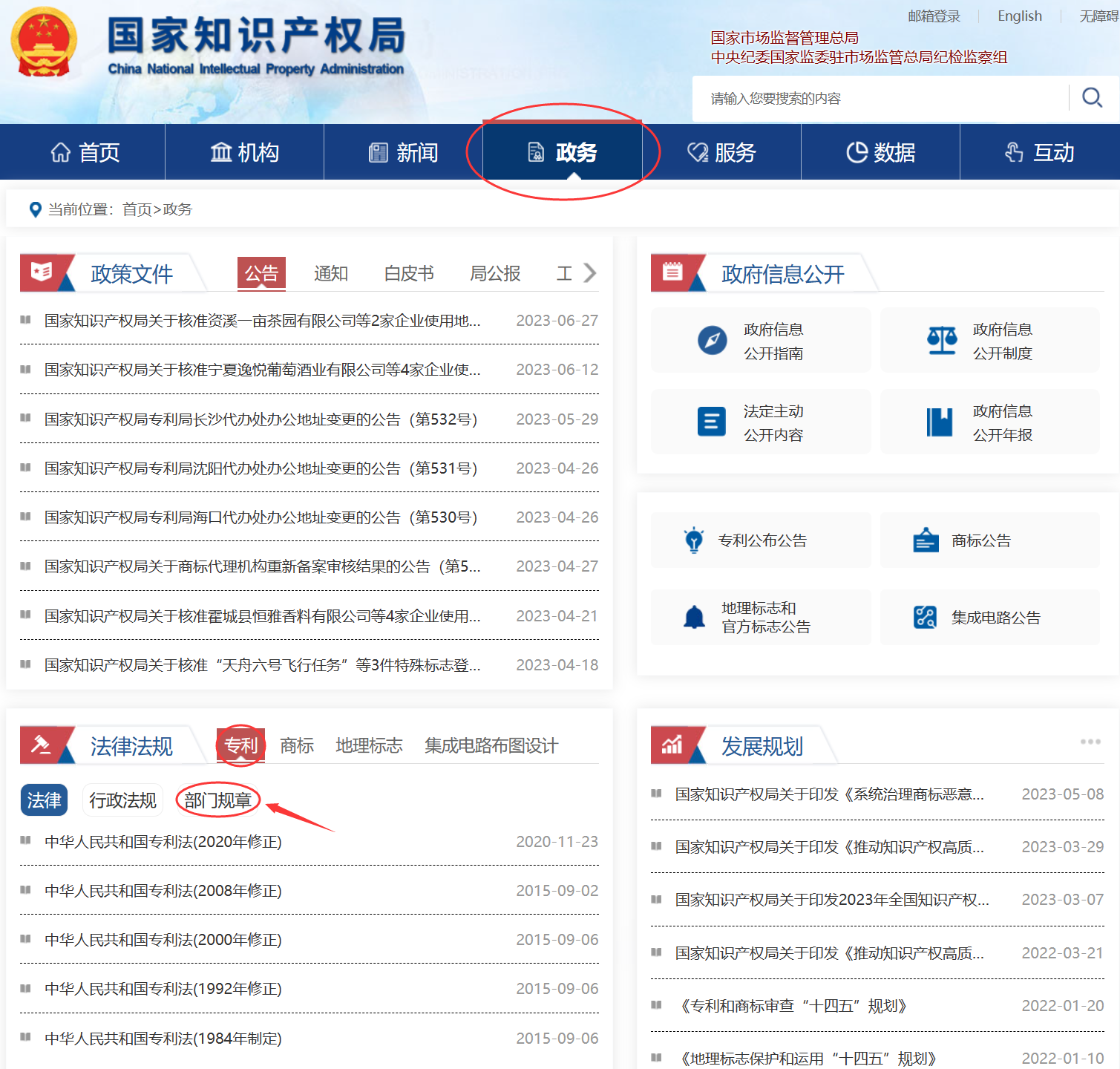Select the 商标 tab under 法律法规
Viewport: 1120px width, 1069px height.
[x=297, y=745]
